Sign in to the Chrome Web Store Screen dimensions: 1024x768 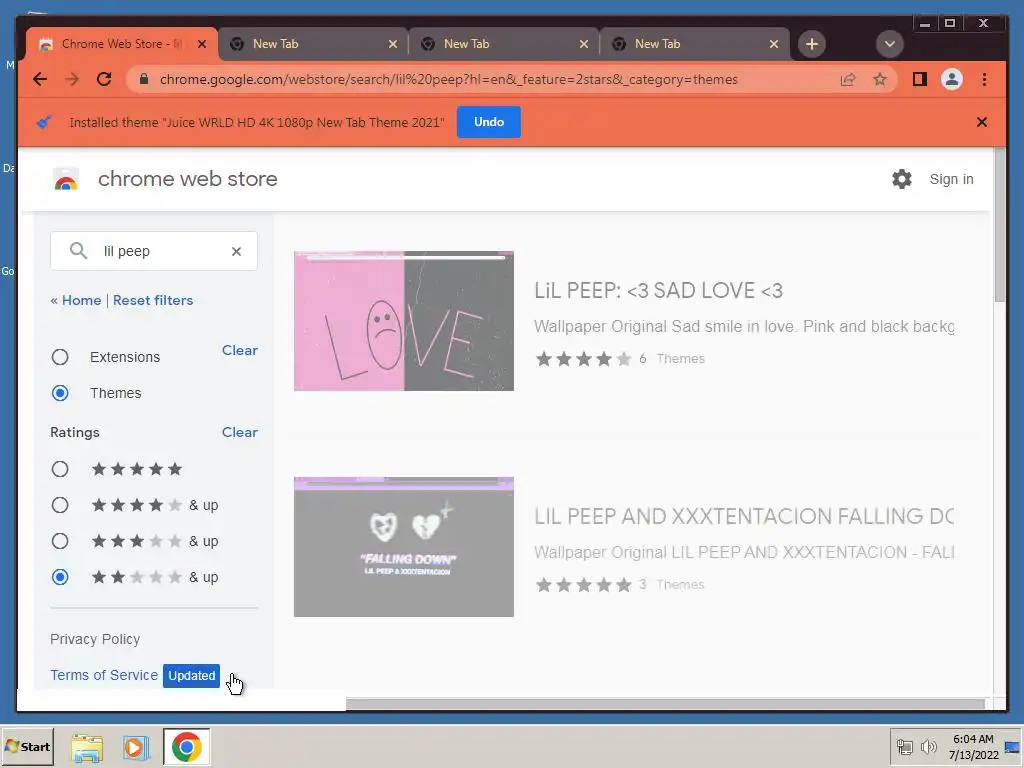tap(951, 179)
